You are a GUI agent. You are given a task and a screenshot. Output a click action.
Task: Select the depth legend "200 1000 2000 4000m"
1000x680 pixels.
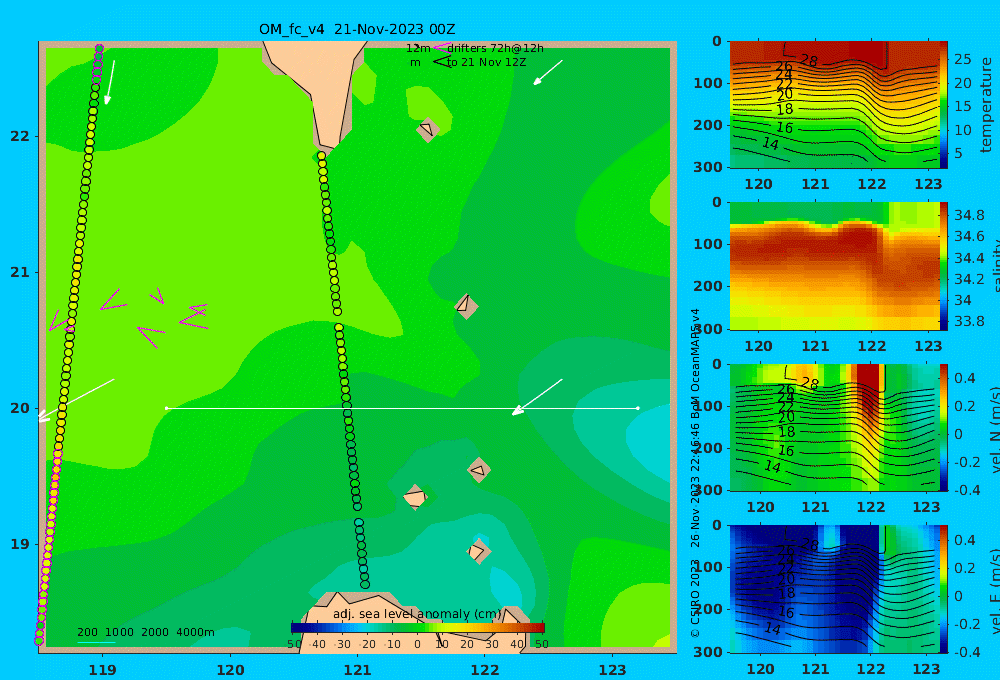(x=145, y=632)
